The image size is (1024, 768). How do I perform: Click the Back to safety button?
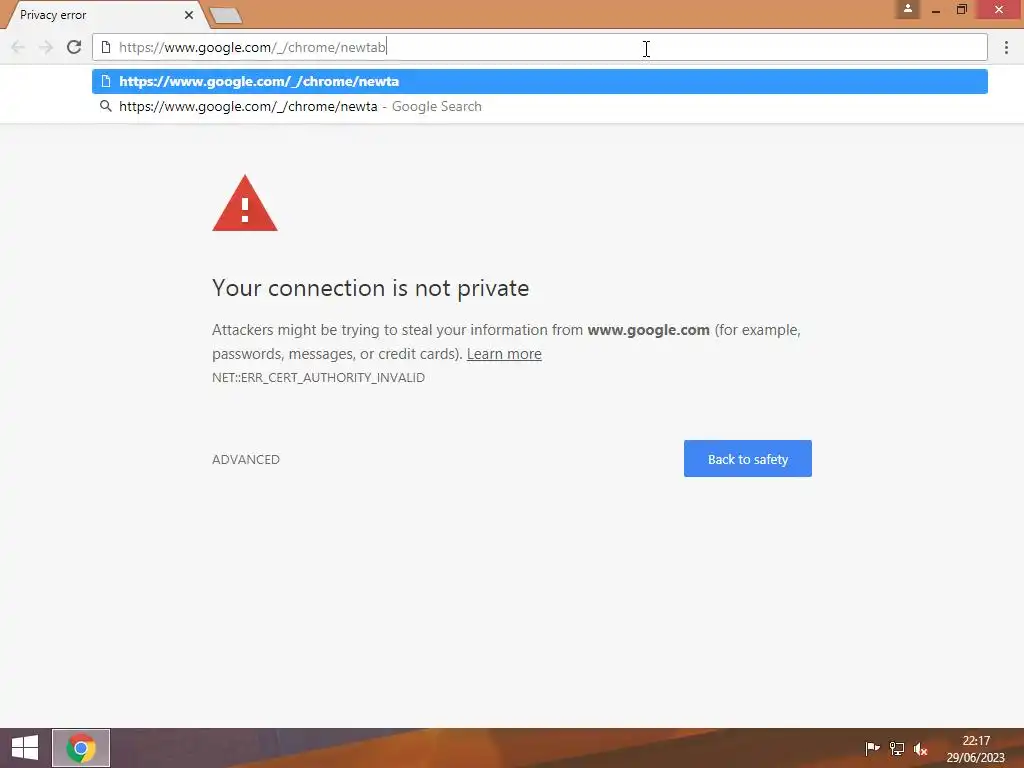click(748, 458)
